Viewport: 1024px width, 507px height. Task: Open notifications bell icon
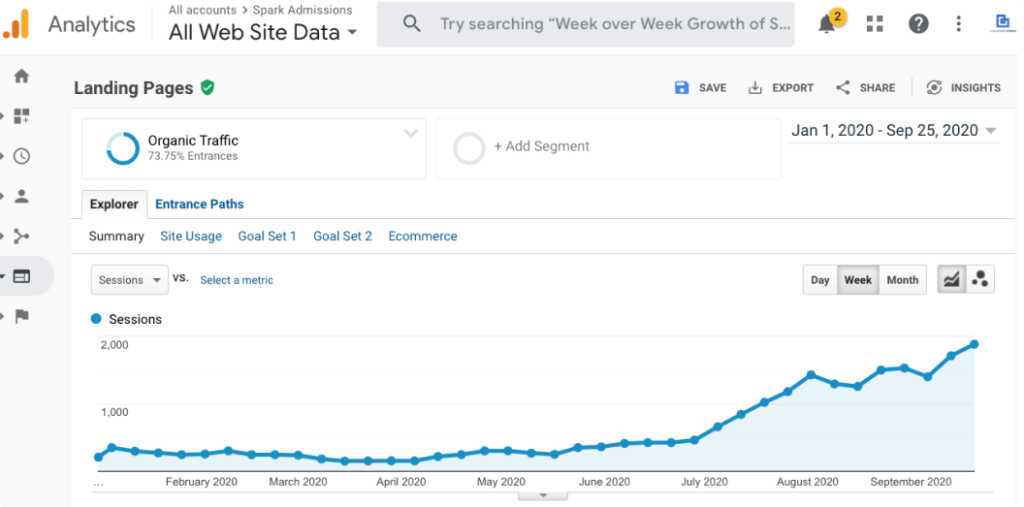827,24
